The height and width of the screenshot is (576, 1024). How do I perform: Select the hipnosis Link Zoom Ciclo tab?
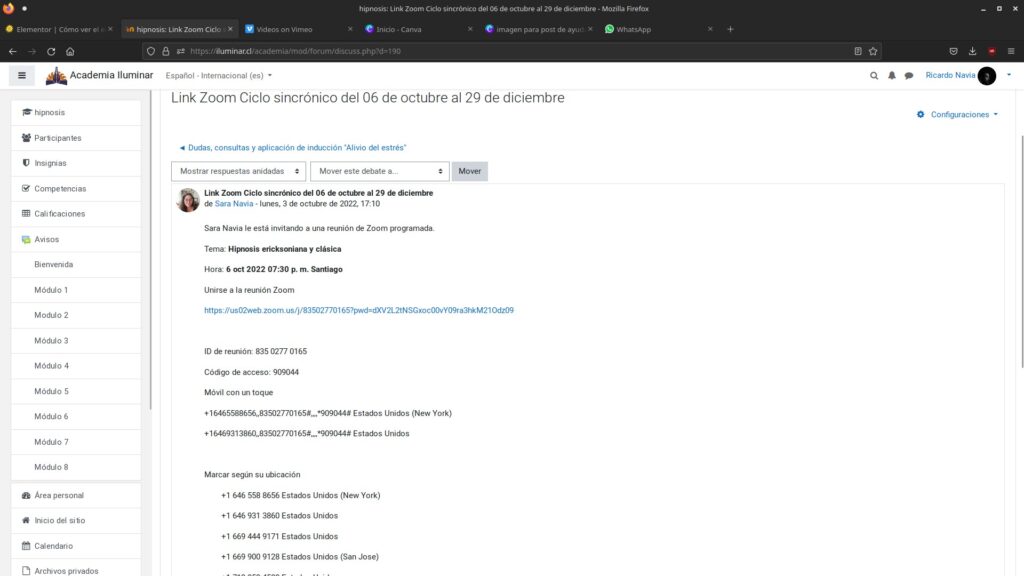point(178,29)
